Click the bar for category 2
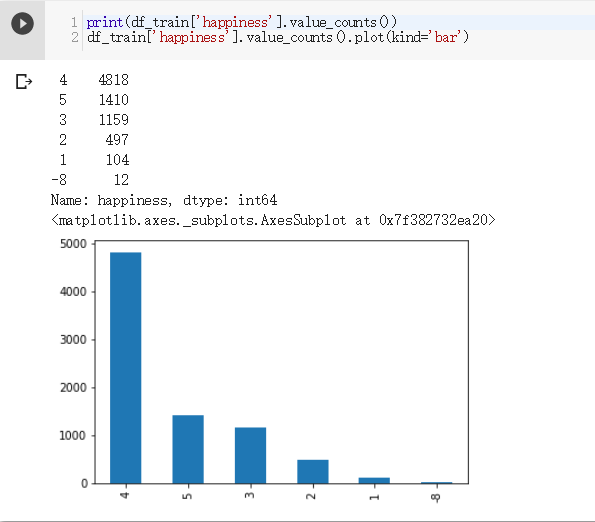The height and width of the screenshot is (522, 595). tap(313, 472)
